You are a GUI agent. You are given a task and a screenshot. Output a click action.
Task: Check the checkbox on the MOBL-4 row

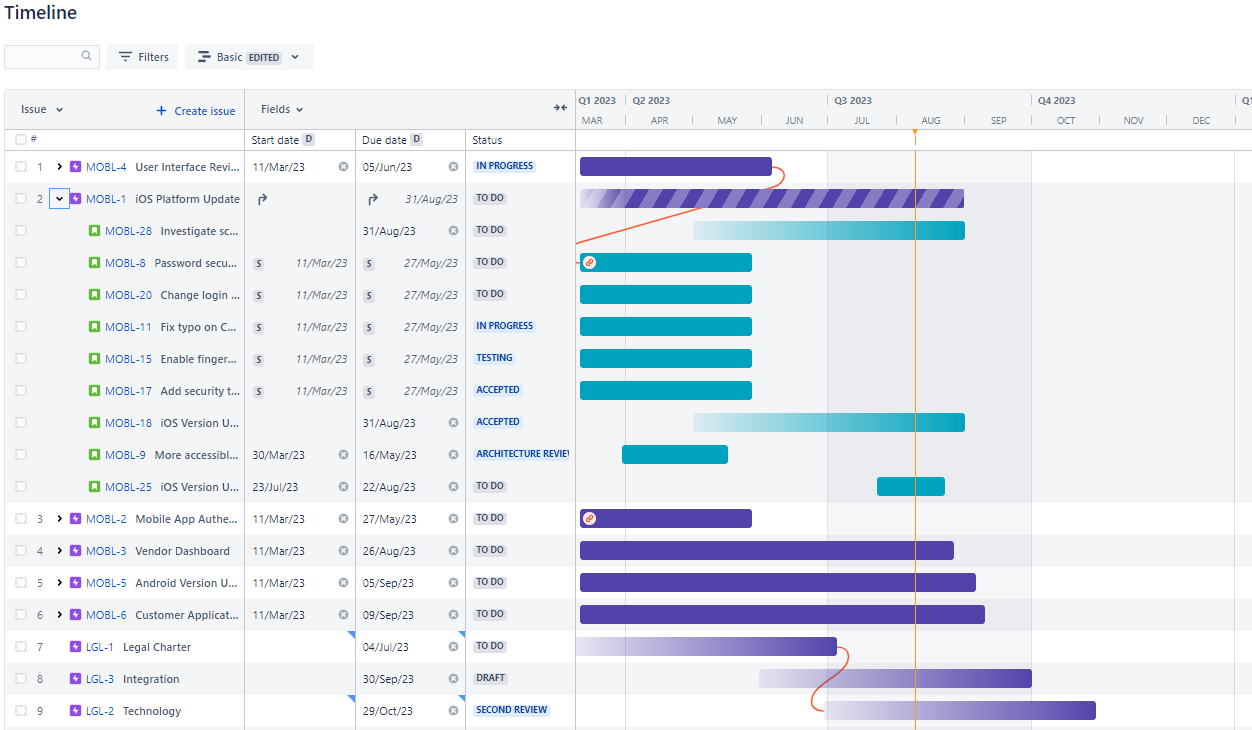(21, 166)
